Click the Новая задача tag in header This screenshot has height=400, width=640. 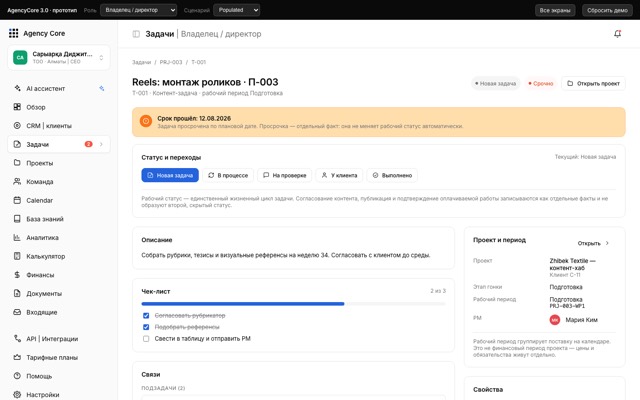point(496,83)
